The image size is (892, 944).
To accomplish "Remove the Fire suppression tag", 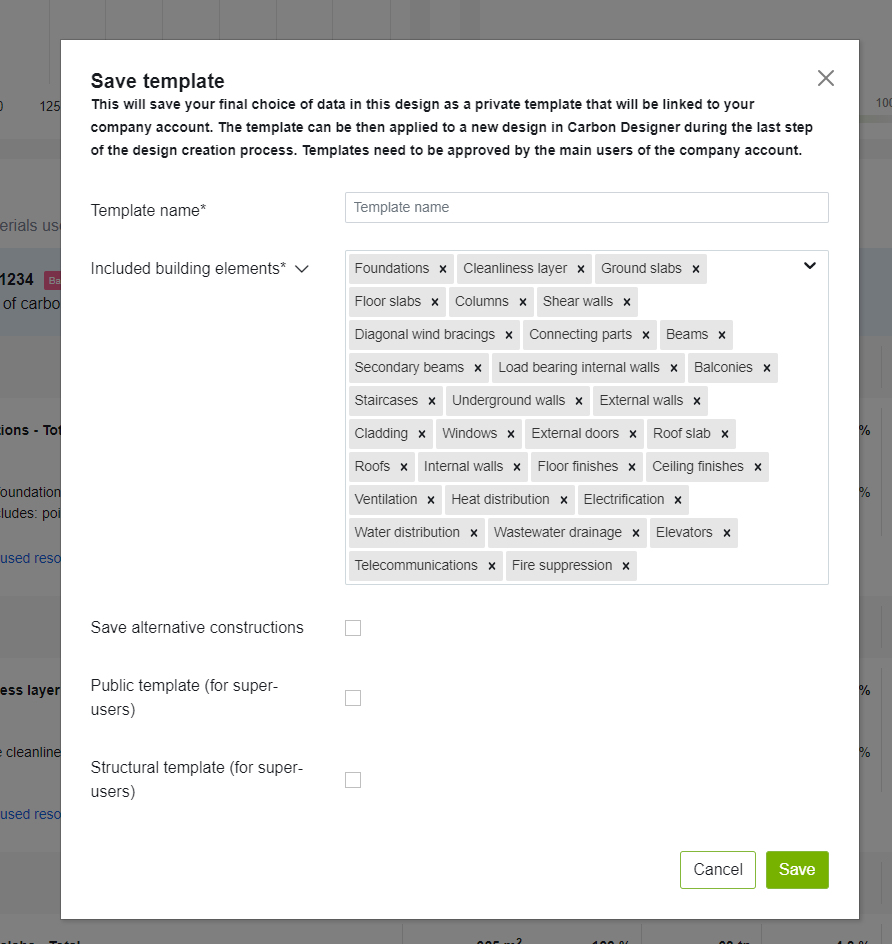I will coord(625,566).
